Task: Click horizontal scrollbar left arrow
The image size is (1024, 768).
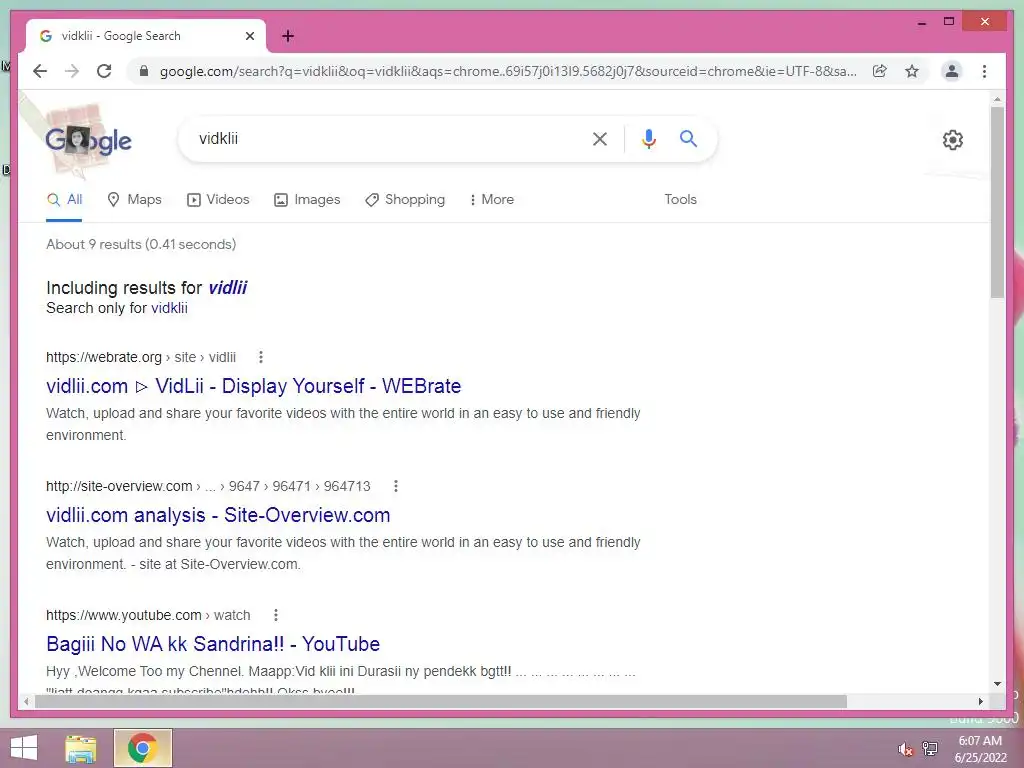Action: tap(26, 701)
